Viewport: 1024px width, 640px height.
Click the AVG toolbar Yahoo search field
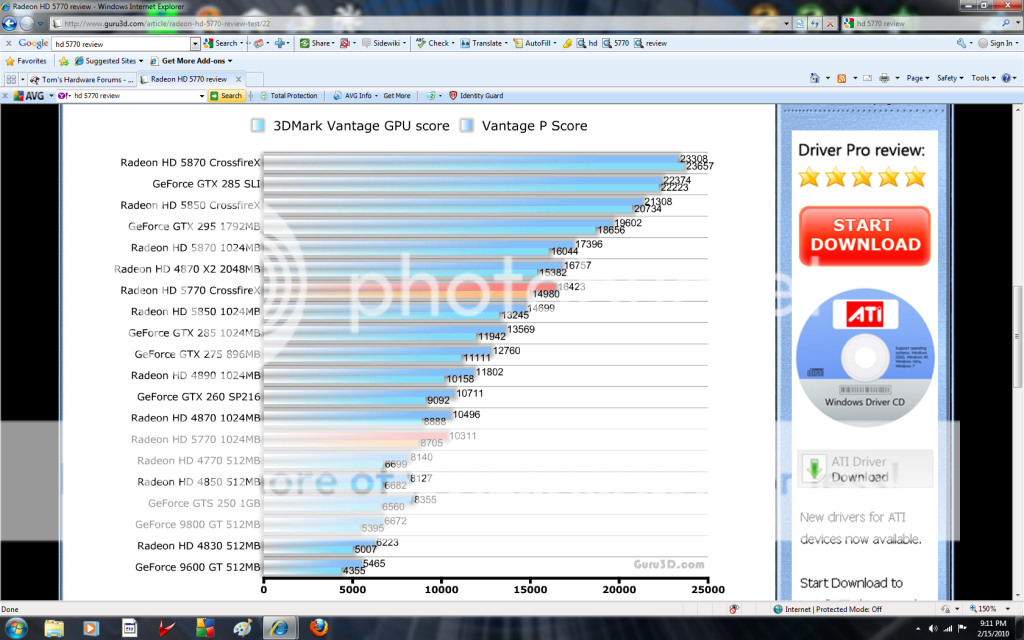tap(133, 96)
